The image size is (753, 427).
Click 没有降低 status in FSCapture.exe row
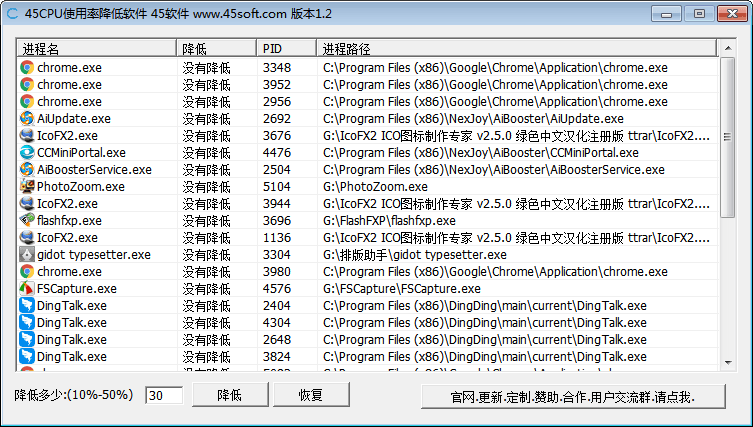coord(206,289)
